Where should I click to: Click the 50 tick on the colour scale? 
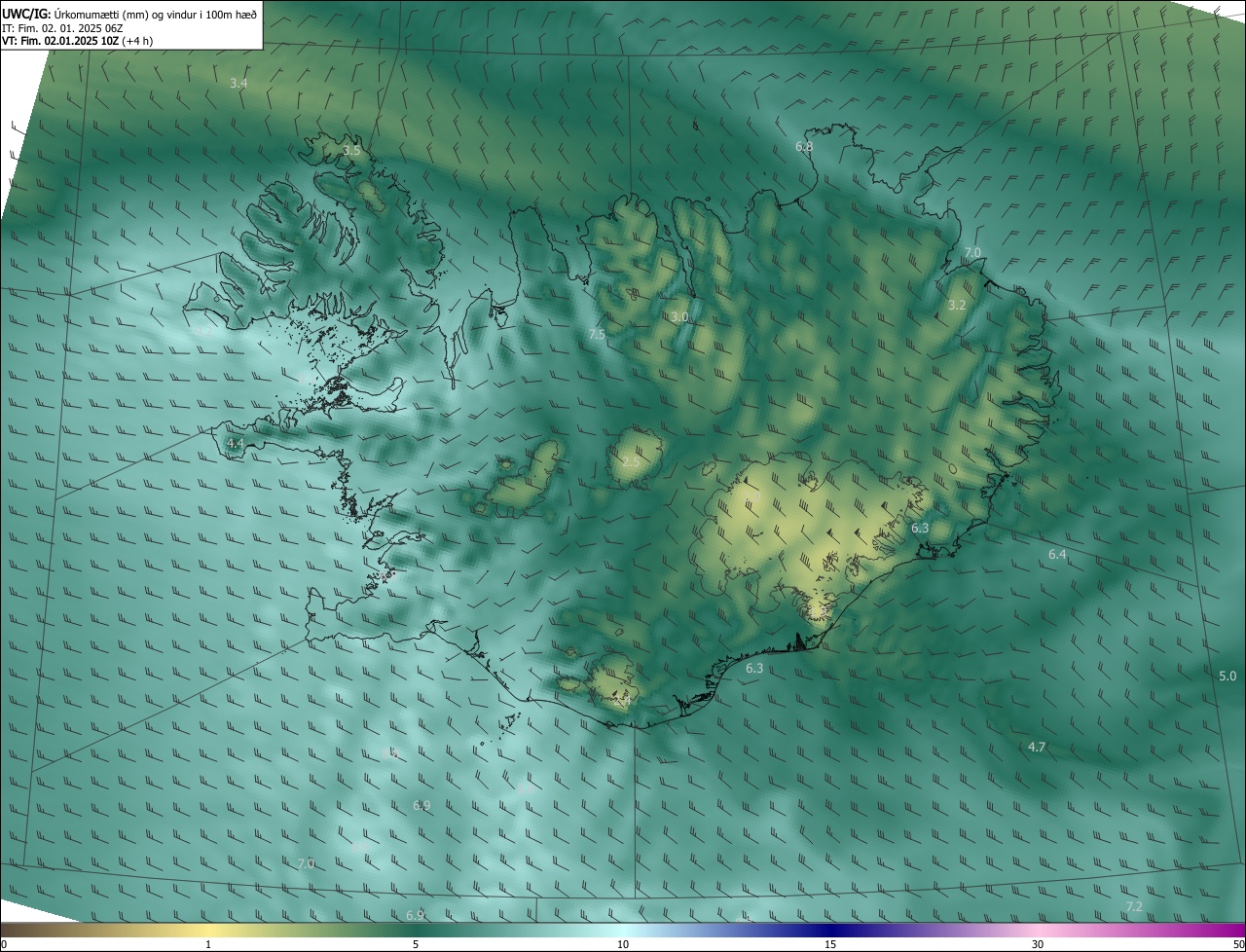pos(1238,945)
